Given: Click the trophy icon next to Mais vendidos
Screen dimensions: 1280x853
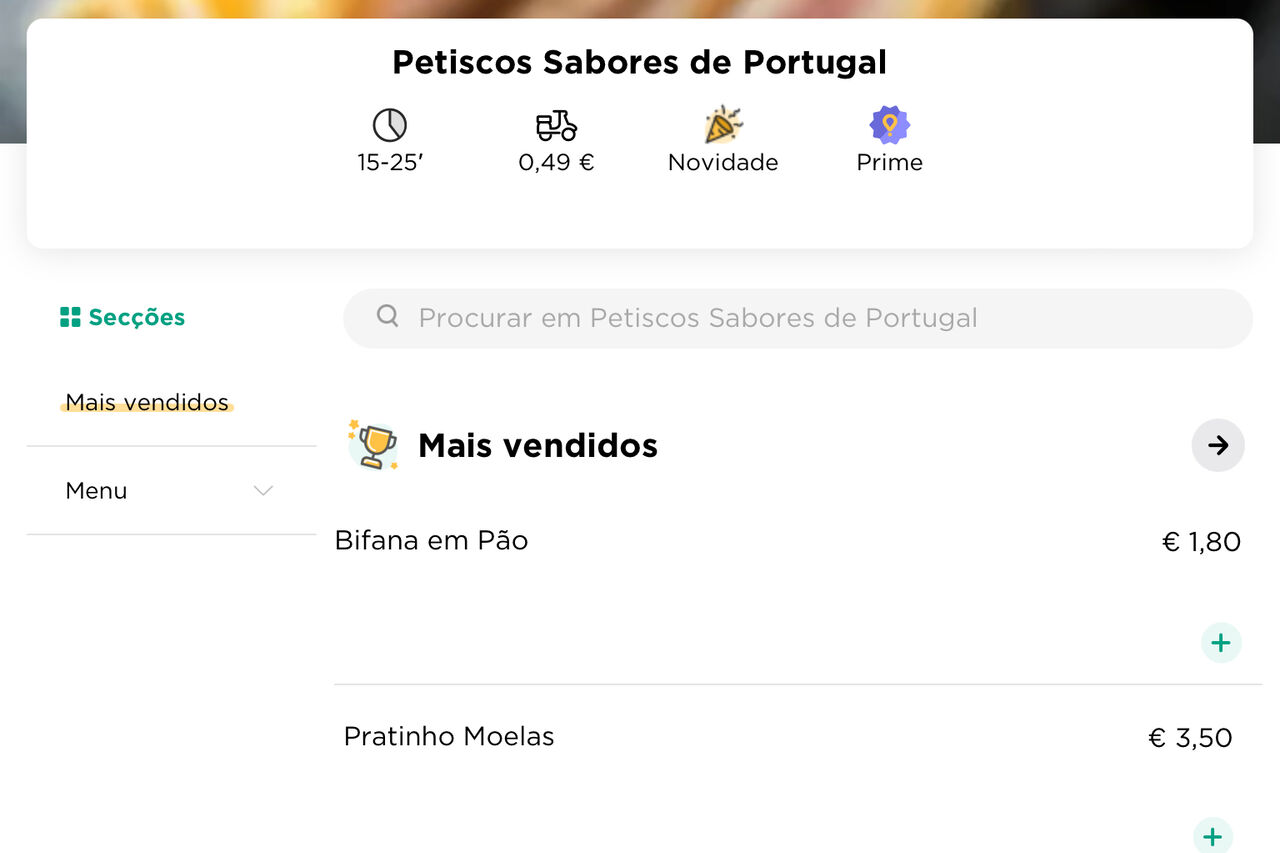Looking at the screenshot, I should (372, 445).
